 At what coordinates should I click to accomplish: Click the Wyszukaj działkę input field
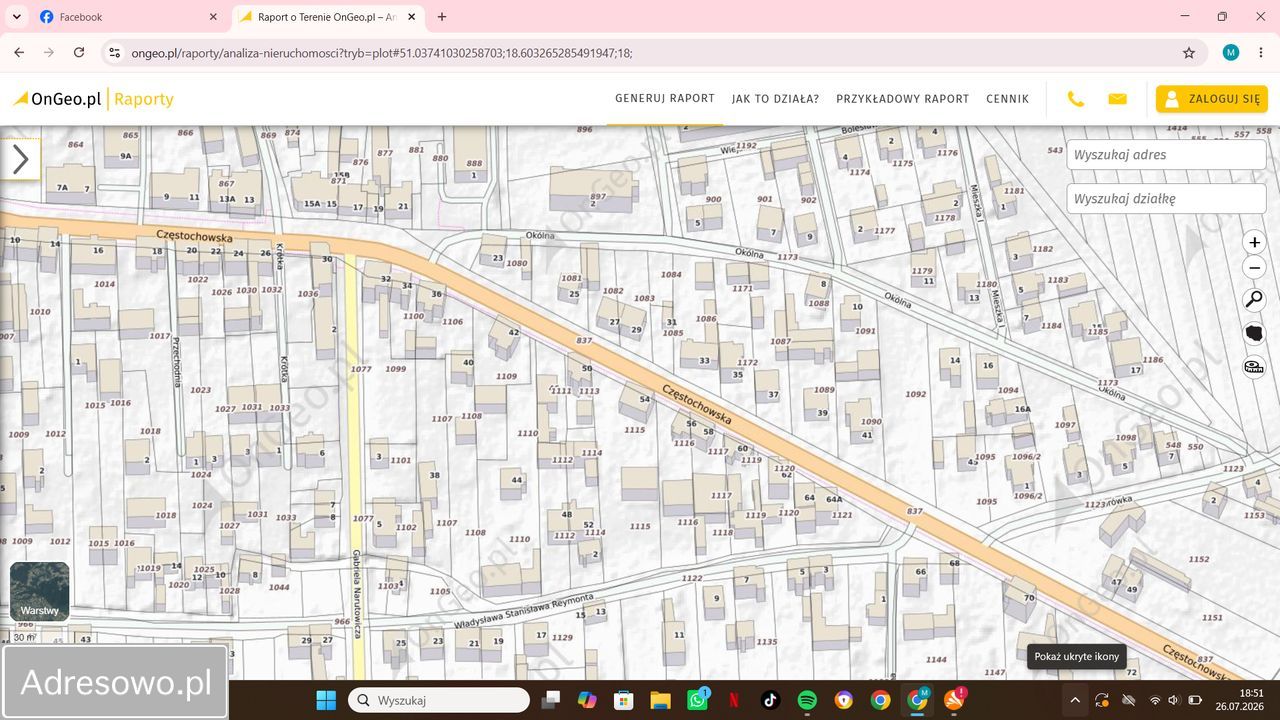pyautogui.click(x=1166, y=199)
